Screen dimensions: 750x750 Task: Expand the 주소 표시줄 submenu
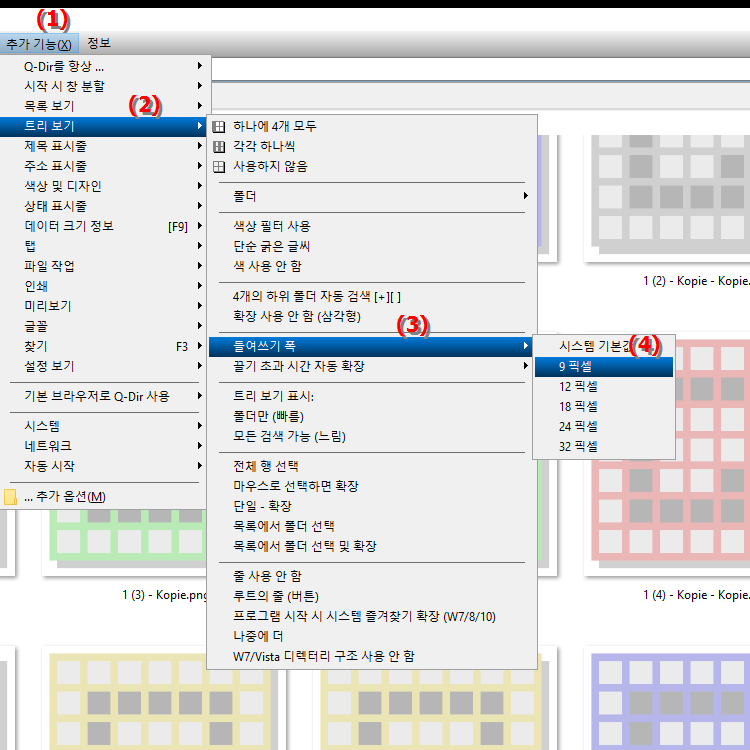(x=103, y=166)
